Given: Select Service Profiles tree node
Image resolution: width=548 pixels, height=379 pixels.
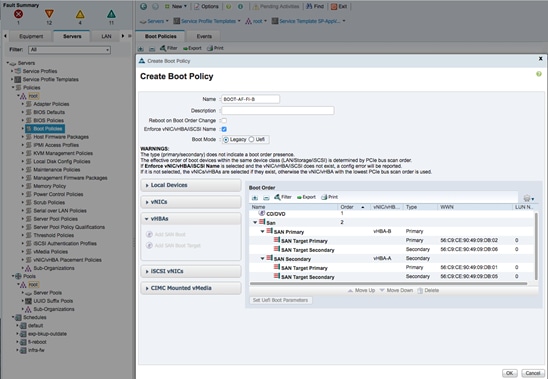Looking at the screenshot, I should [40, 71].
